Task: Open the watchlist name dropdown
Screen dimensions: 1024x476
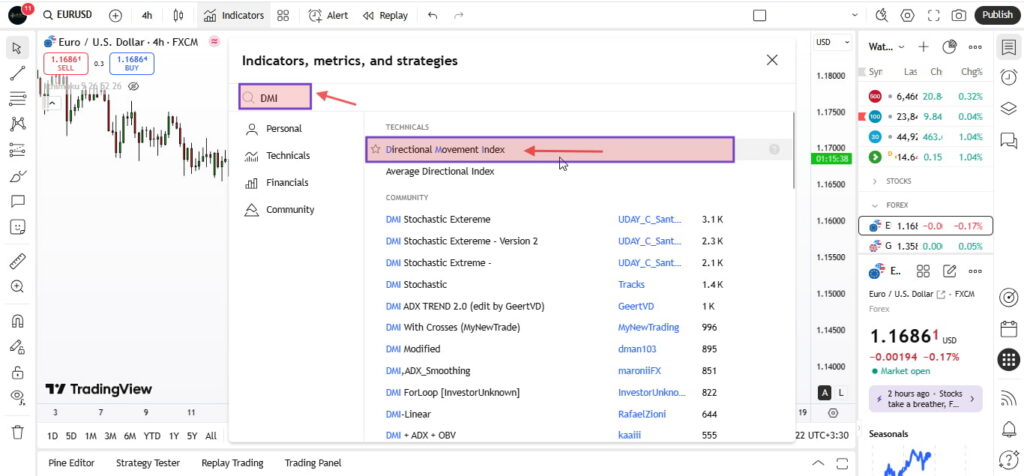Action: click(x=886, y=47)
